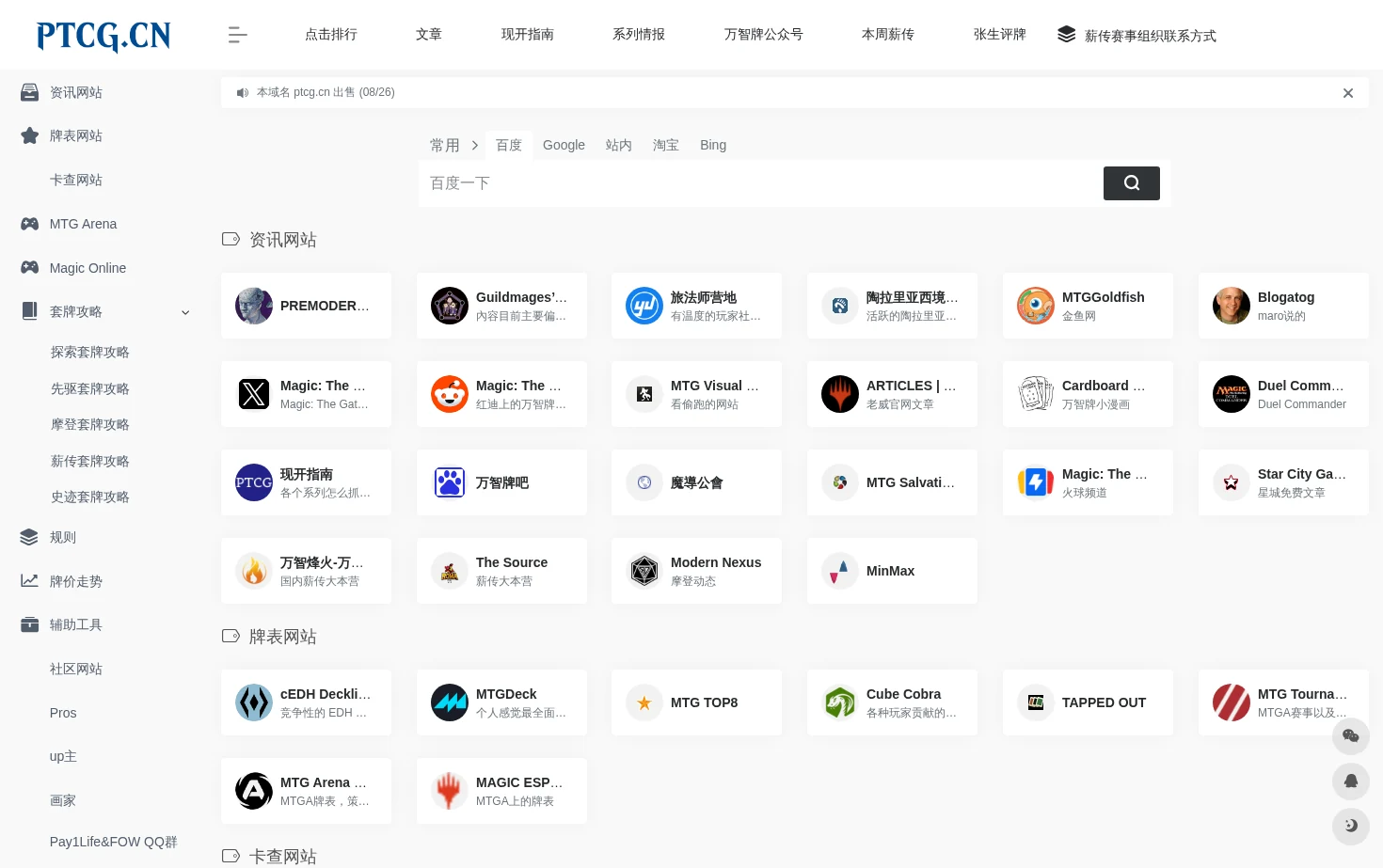Open the MTGGoldfish fish icon
The height and width of the screenshot is (868, 1383).
(1036, 306)
